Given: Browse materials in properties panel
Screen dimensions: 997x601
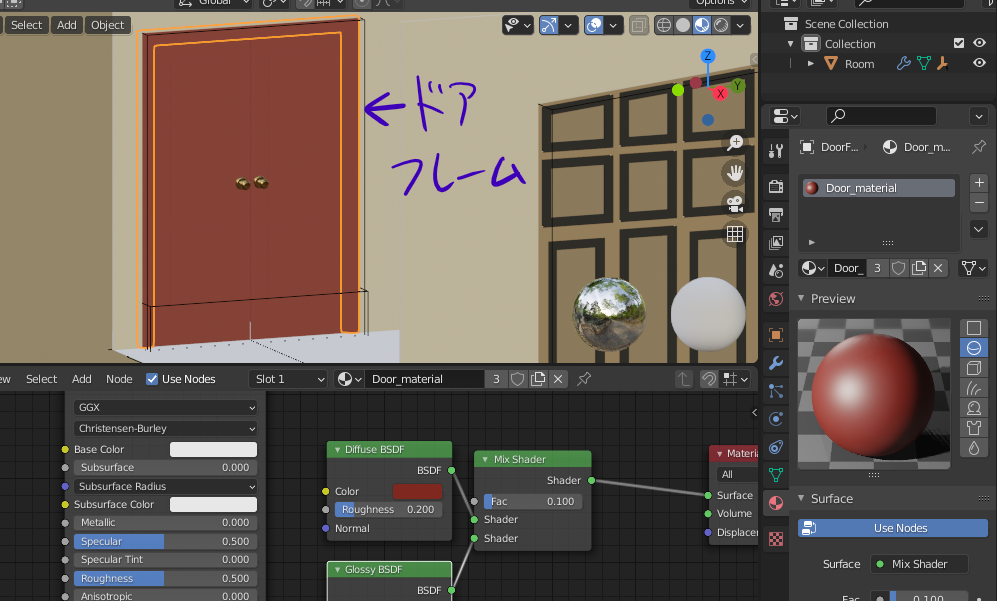Looking at the screenshot, I should point(812,268).
